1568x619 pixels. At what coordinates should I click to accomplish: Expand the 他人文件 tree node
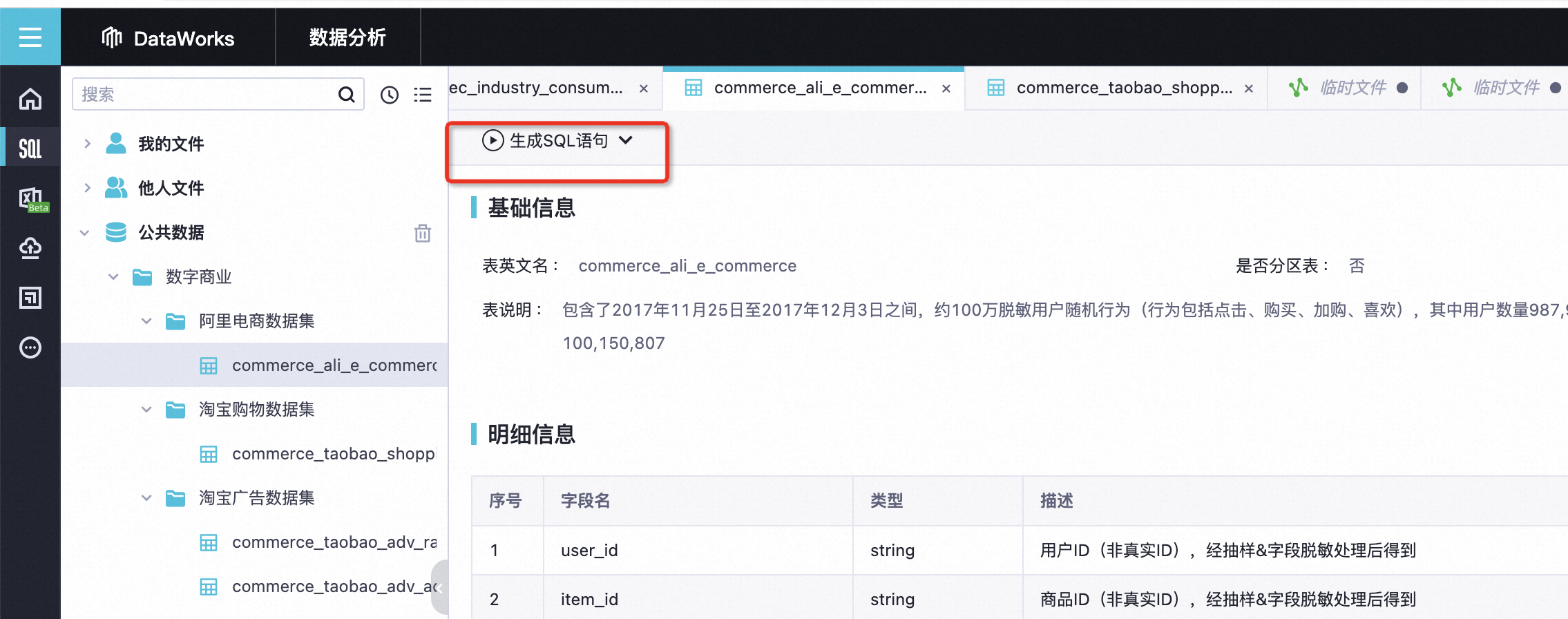[87, 188]
